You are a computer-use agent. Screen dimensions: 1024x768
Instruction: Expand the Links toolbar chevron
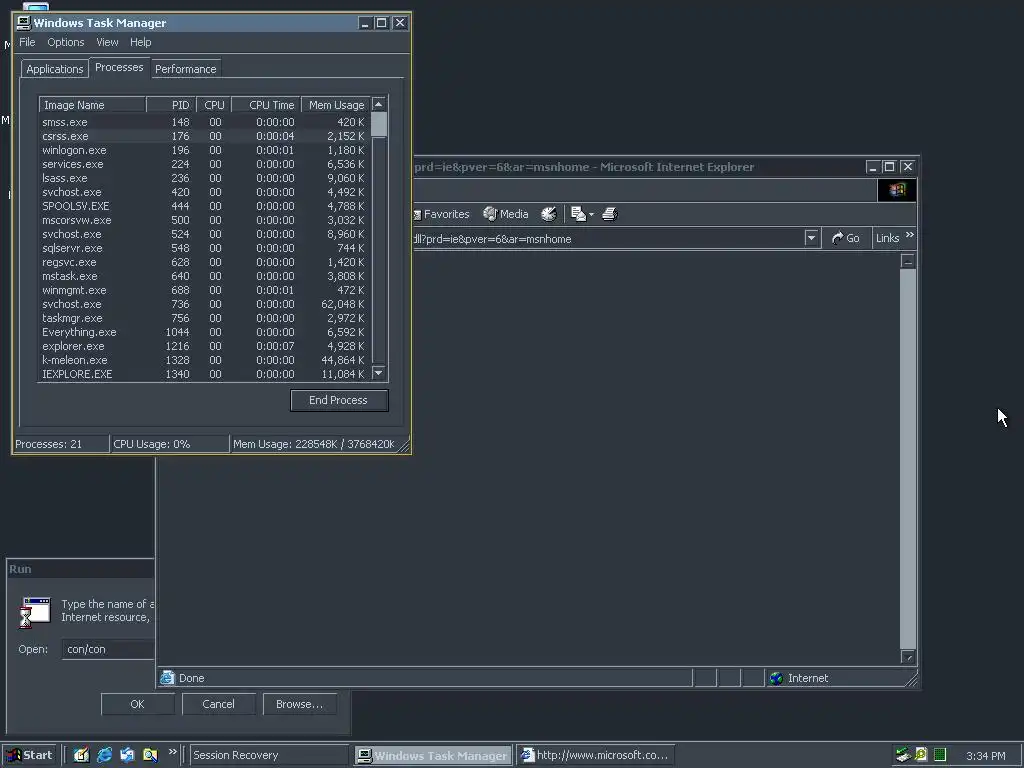(x=910, y=234)
